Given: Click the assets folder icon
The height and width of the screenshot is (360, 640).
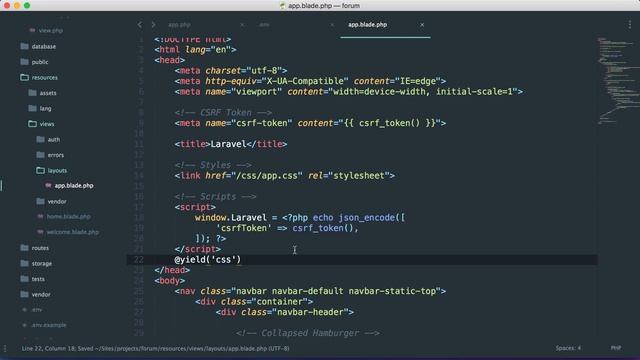Looking at the screenshot, I should [x=33, y=93].
